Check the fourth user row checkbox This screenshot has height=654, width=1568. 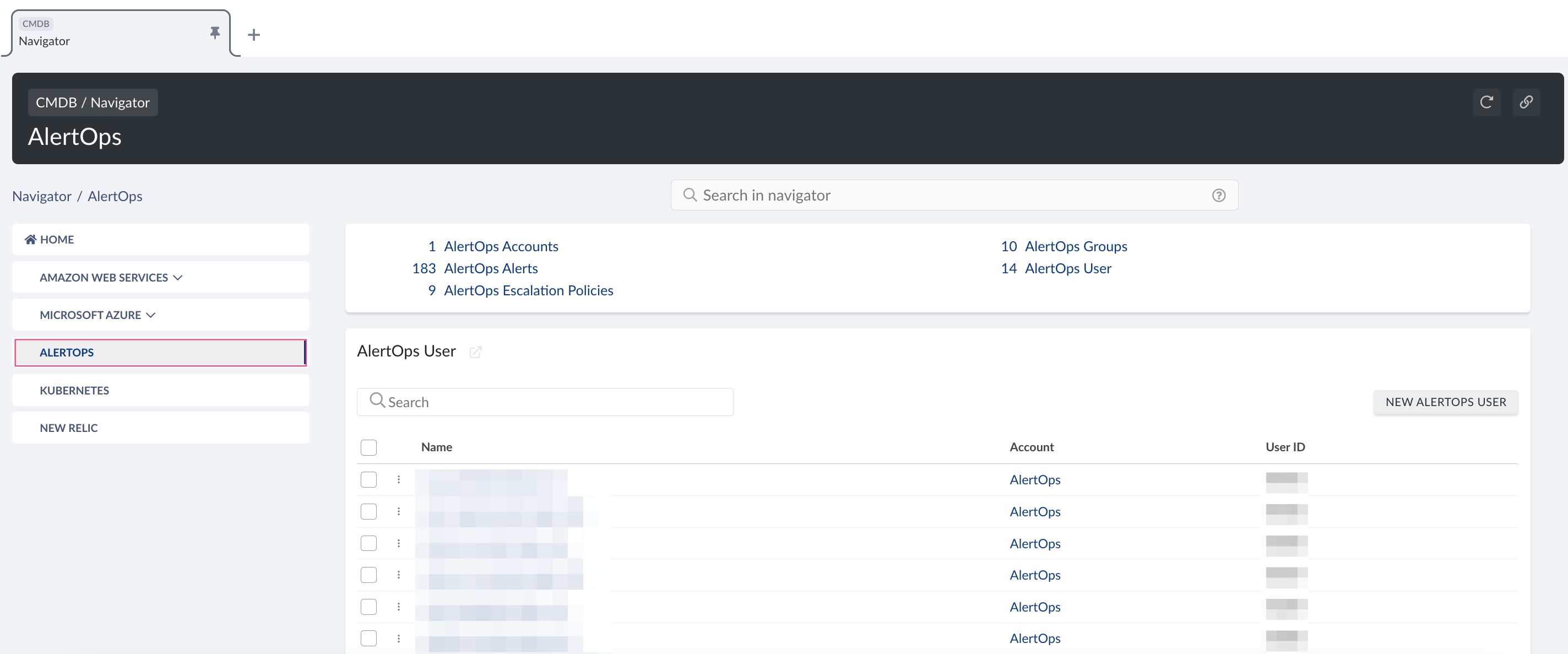[368, 575]
